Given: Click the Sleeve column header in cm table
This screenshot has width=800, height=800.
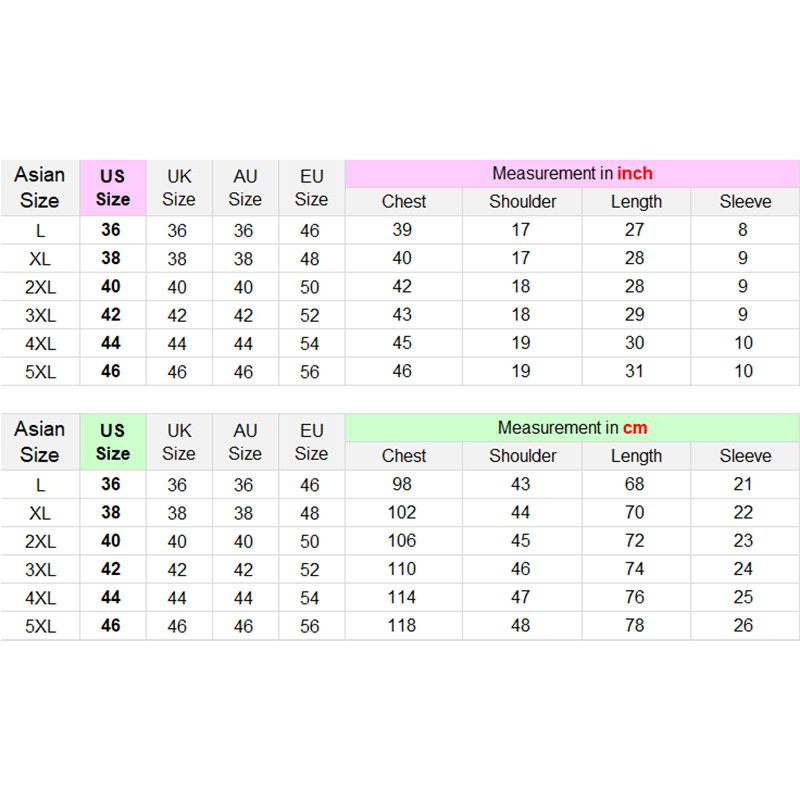Looking at the screenshot, I should tap(745, 456).
